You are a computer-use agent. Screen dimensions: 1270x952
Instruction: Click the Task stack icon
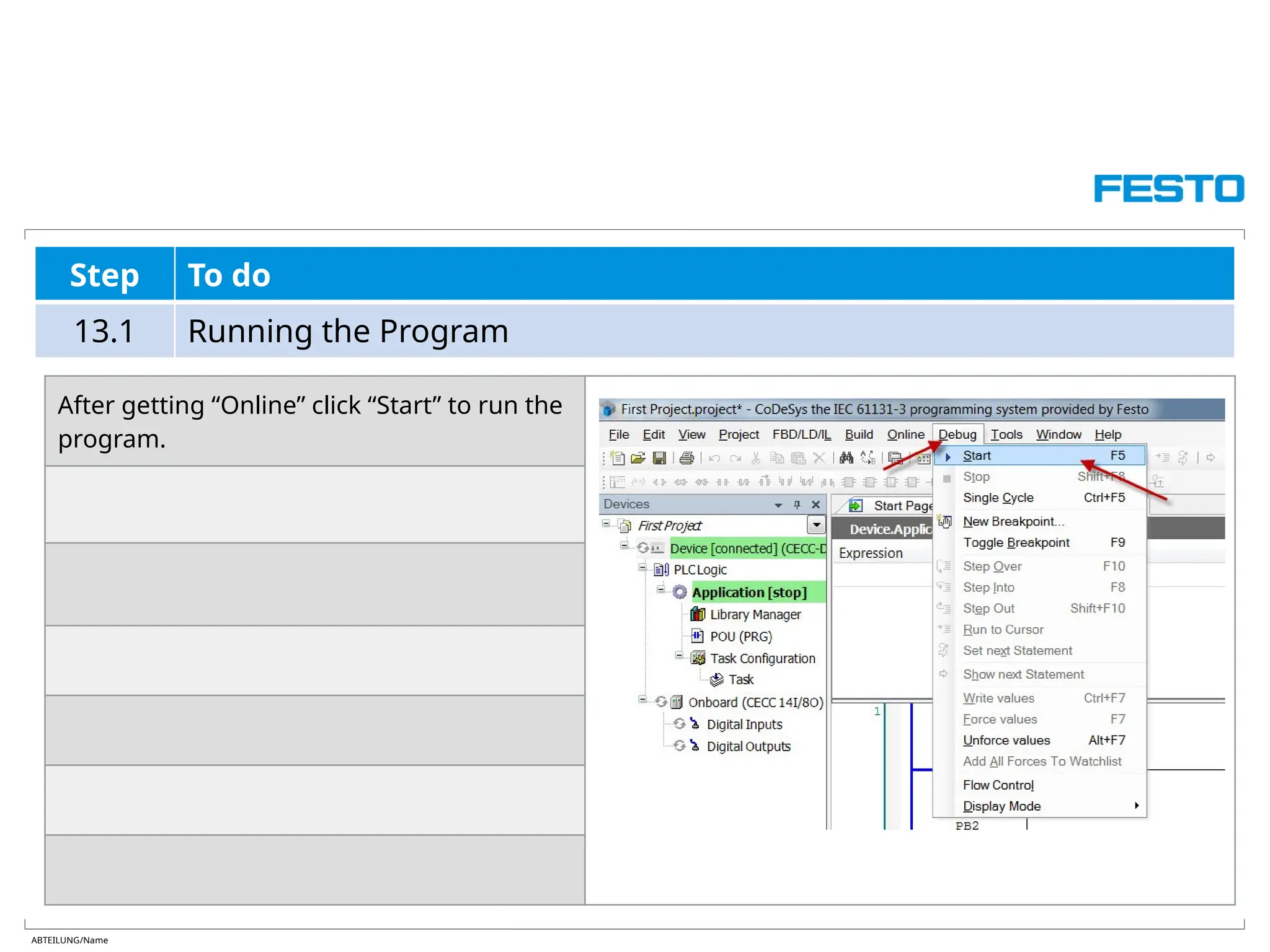[716, 680]
